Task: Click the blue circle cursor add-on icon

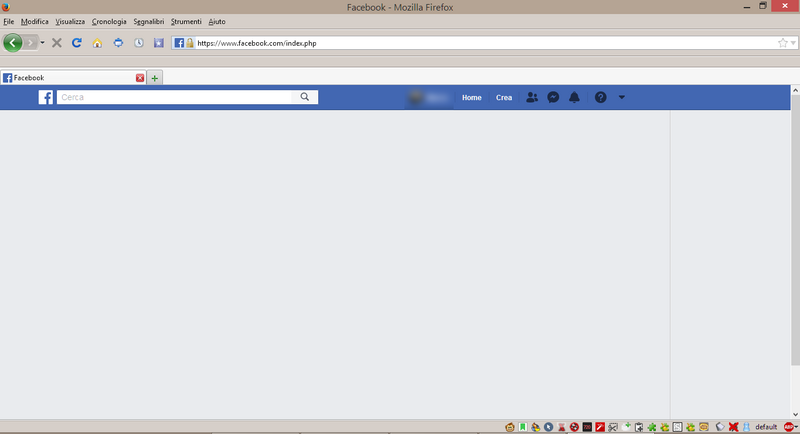Action: coord(548,427)
